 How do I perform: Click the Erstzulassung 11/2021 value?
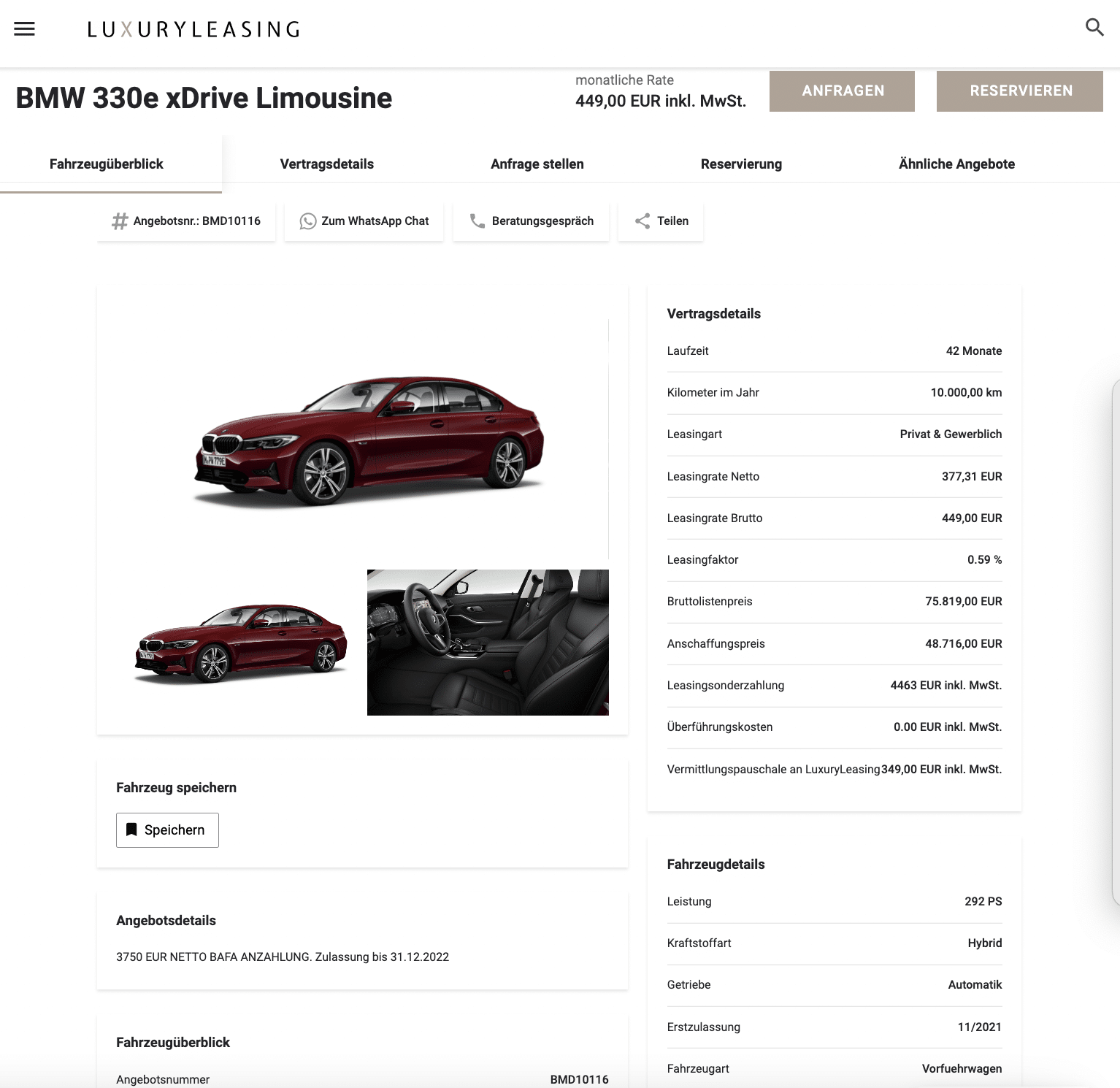click(x=980, y=1027)
